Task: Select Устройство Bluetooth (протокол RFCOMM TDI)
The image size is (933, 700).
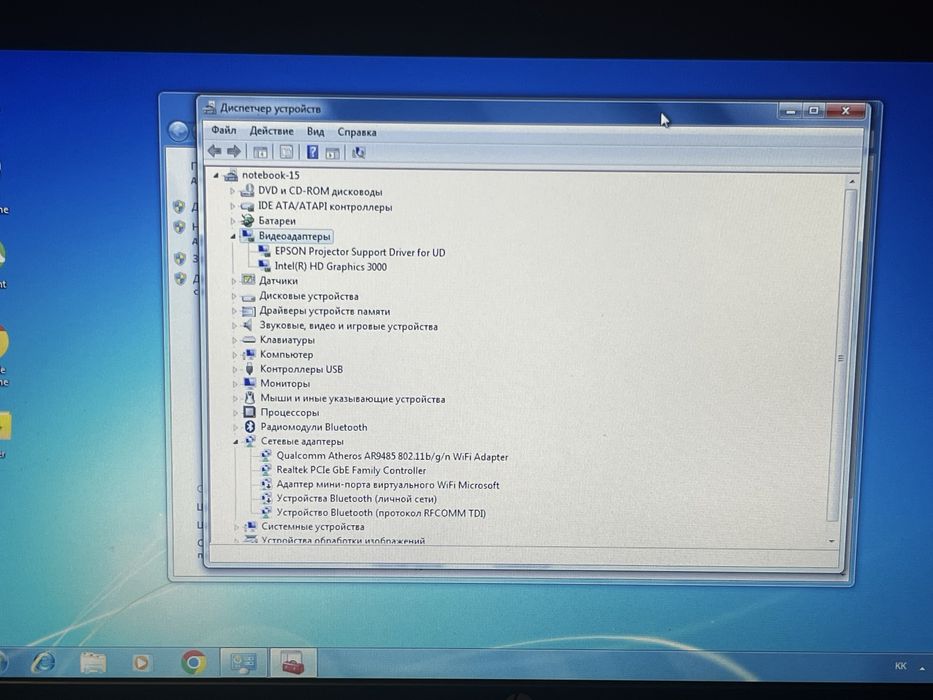Action: (x=381, y=513)
